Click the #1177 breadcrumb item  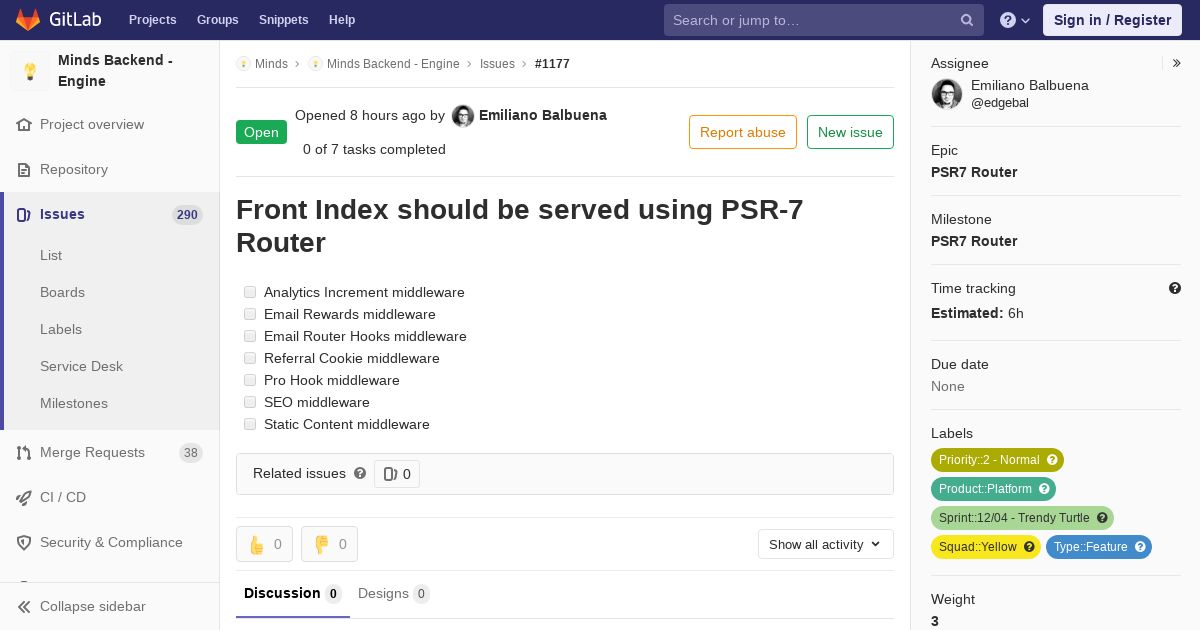552,64
